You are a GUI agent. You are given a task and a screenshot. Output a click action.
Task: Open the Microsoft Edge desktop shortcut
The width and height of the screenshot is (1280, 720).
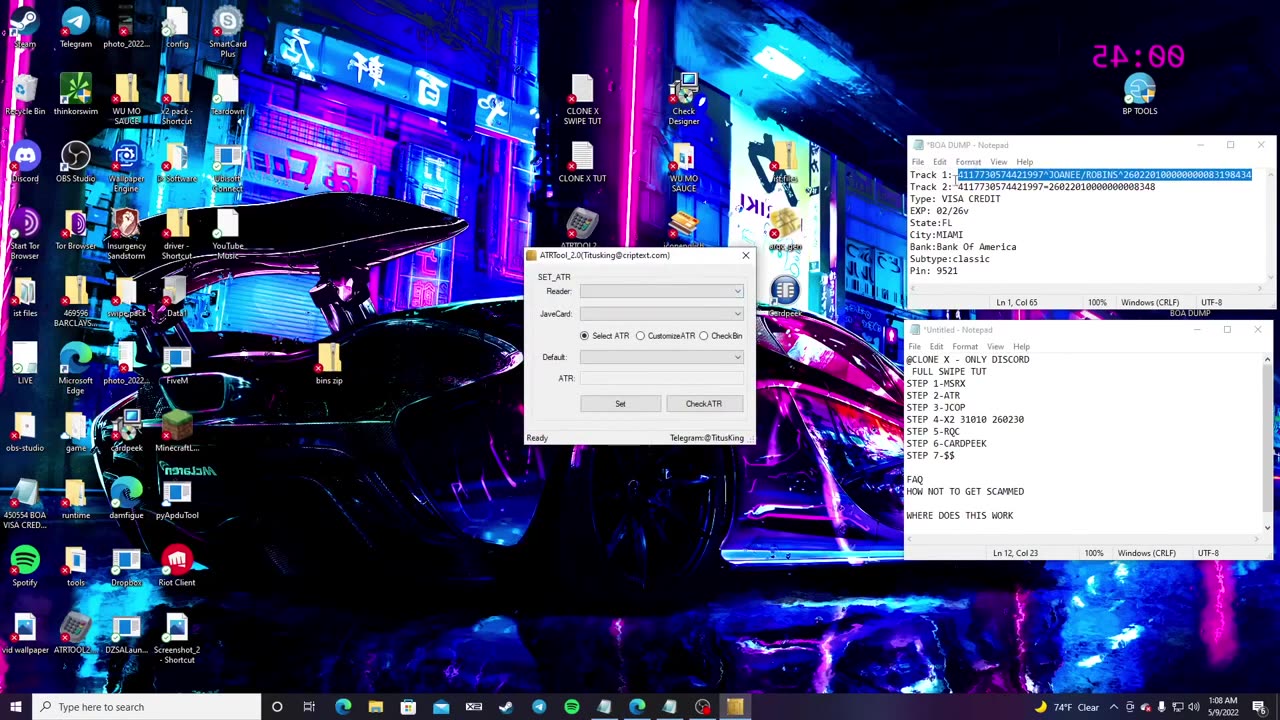[x=76, y=368]
